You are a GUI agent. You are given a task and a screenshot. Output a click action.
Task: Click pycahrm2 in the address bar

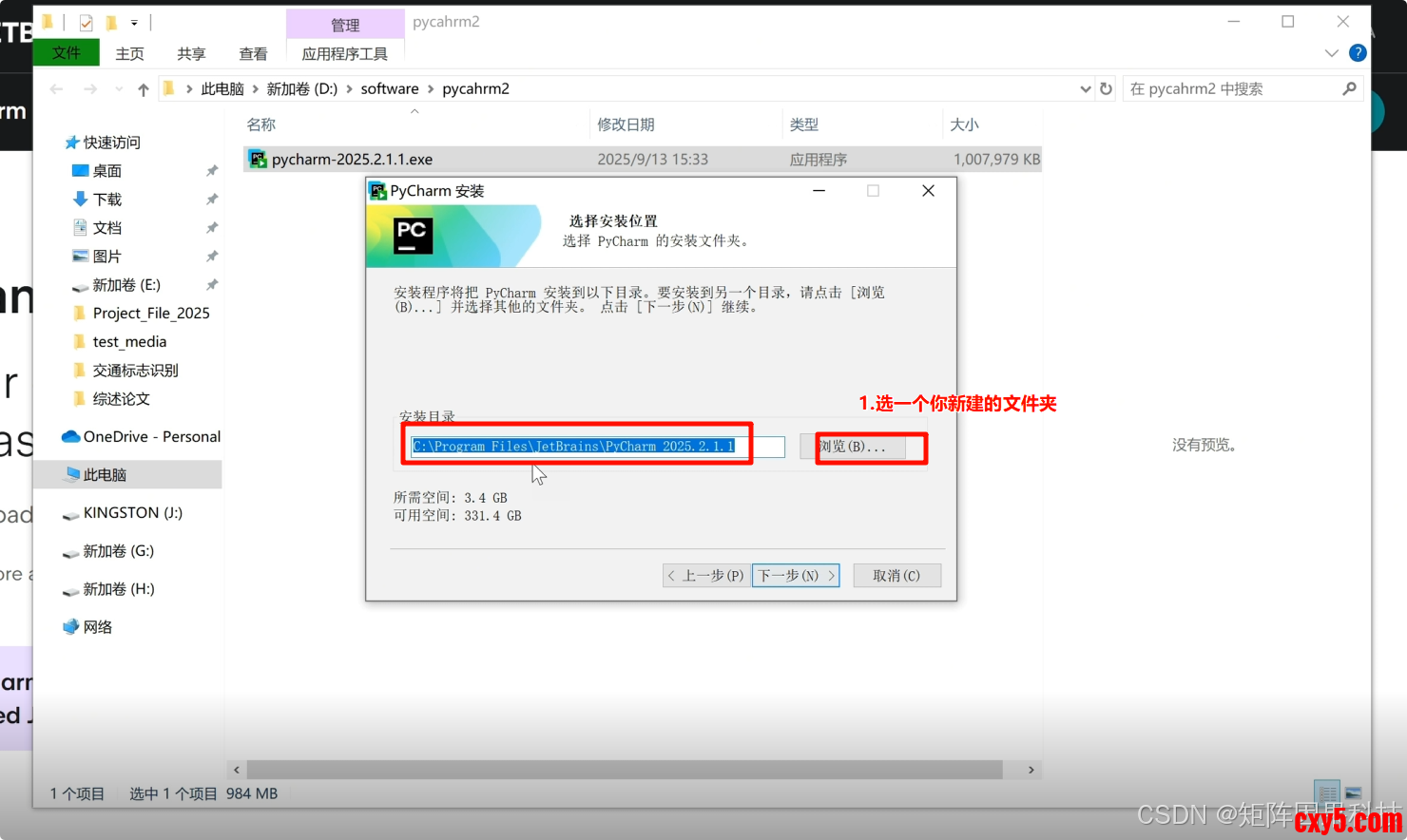475,89
